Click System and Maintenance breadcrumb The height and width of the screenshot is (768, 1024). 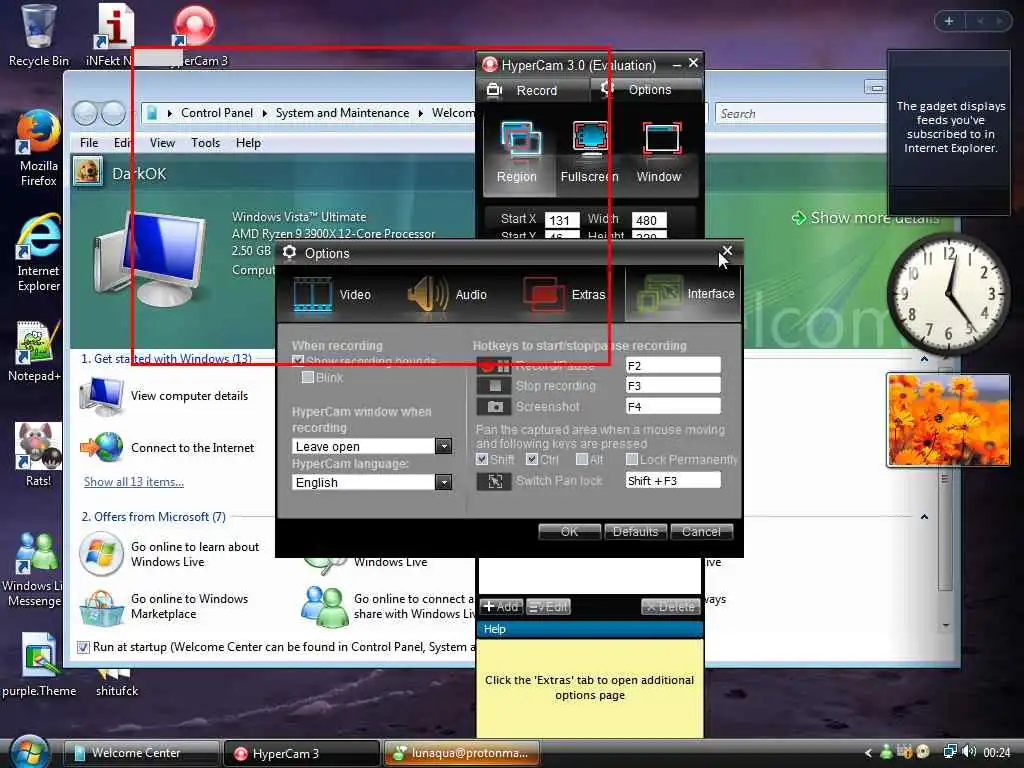(342, 113)
